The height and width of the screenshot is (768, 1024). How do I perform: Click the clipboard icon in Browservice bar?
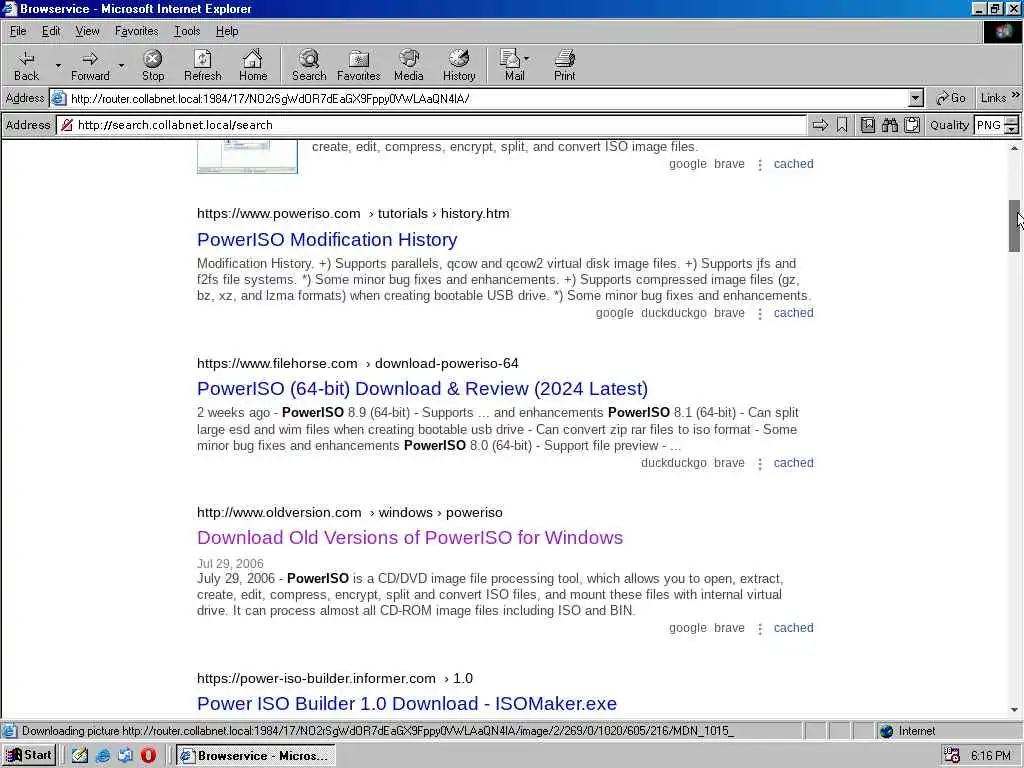pos(912,125)
